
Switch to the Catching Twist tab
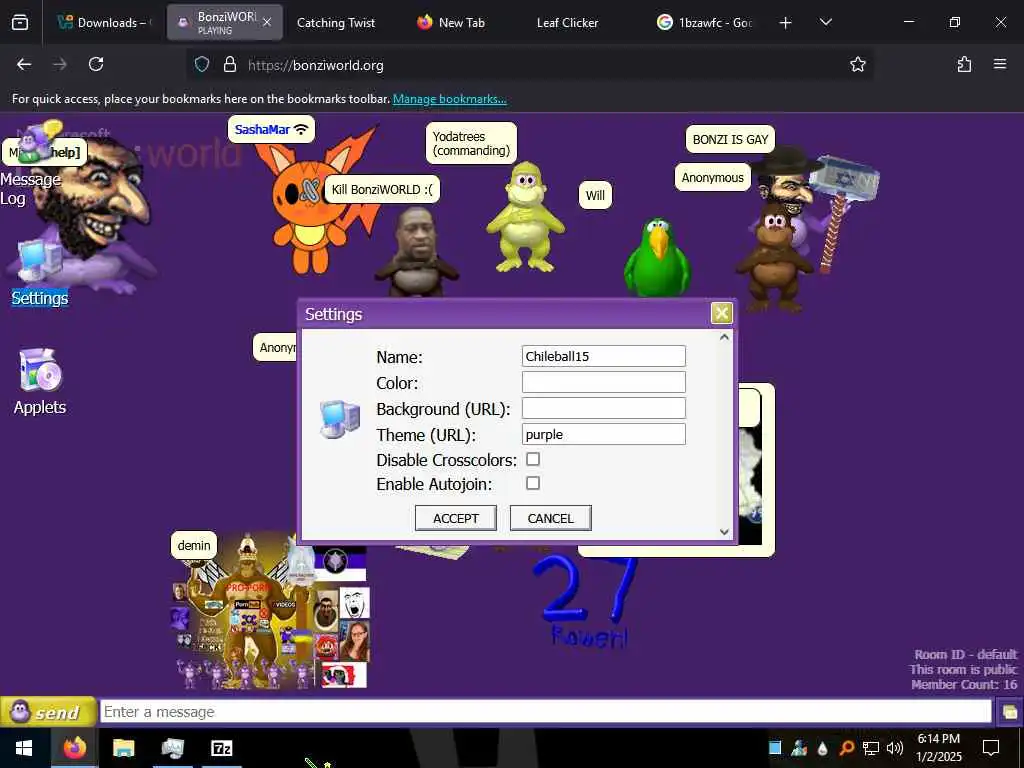pos(336,23)
